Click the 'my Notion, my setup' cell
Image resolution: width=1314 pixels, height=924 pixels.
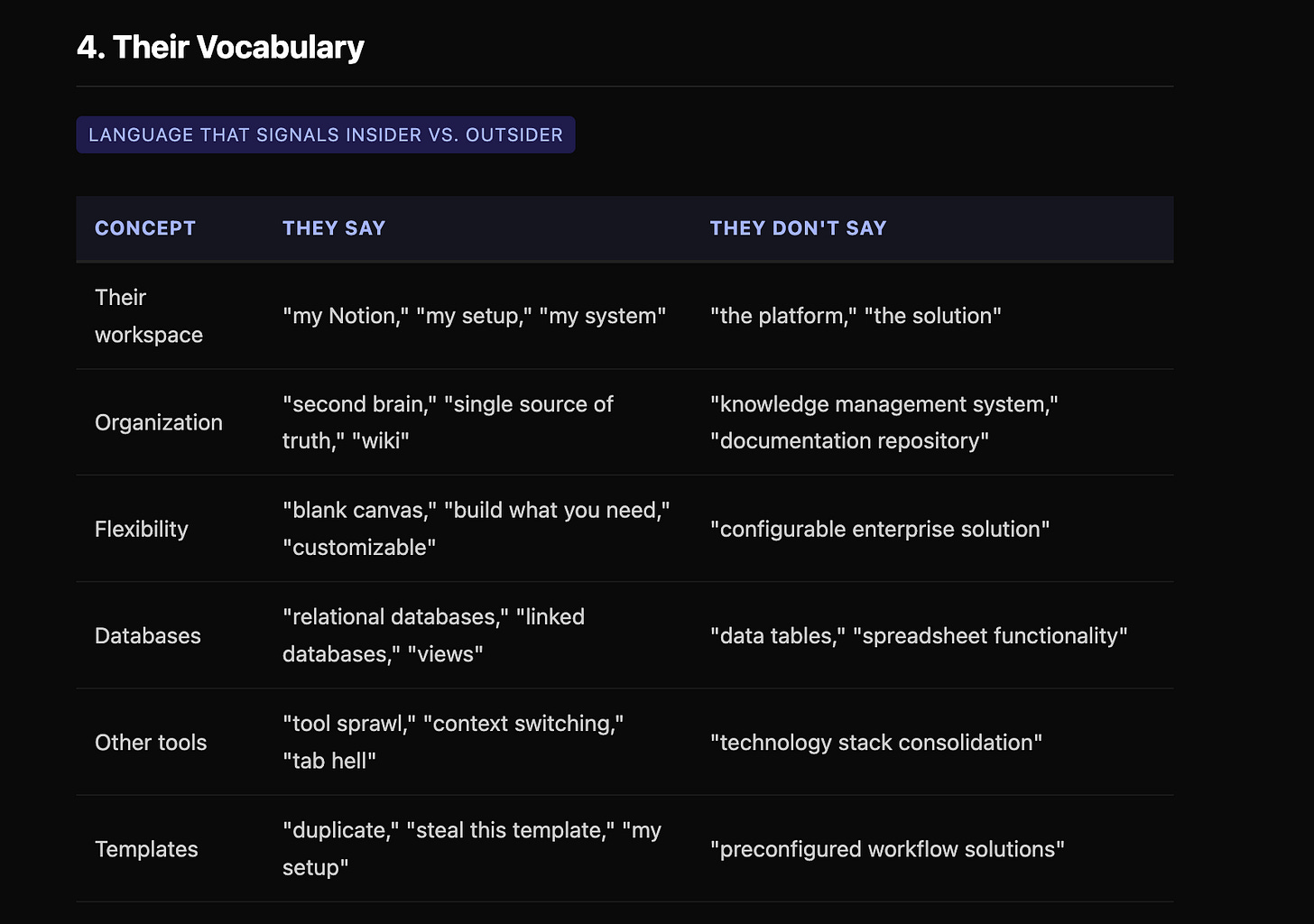pos(475,316)
